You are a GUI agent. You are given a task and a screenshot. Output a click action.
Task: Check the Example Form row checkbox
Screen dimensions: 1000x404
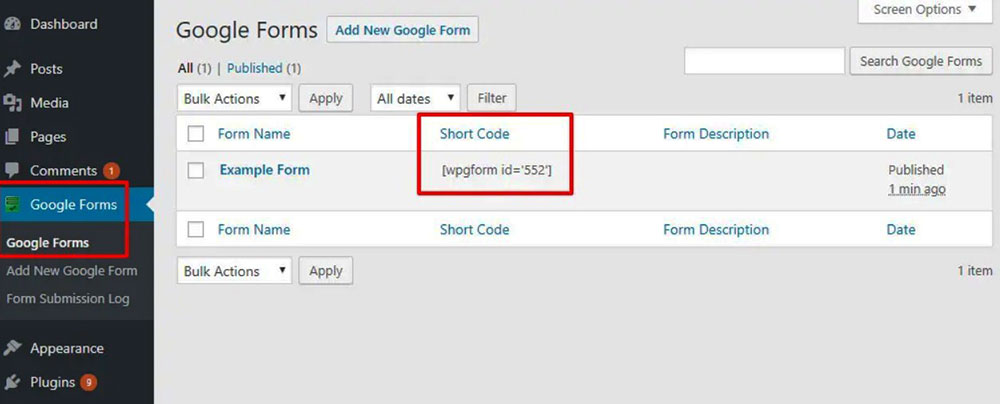(196, 170)
